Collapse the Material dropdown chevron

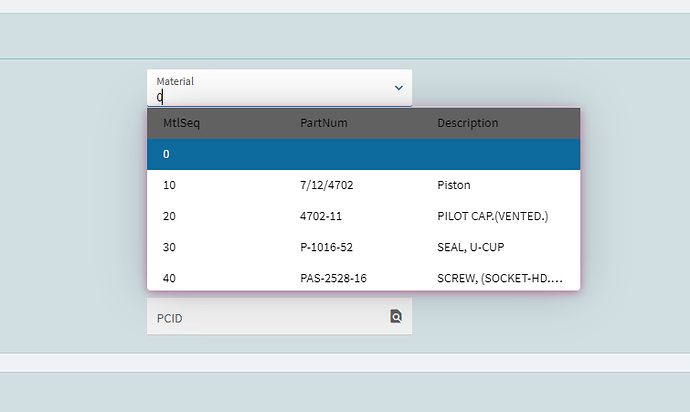398,88
